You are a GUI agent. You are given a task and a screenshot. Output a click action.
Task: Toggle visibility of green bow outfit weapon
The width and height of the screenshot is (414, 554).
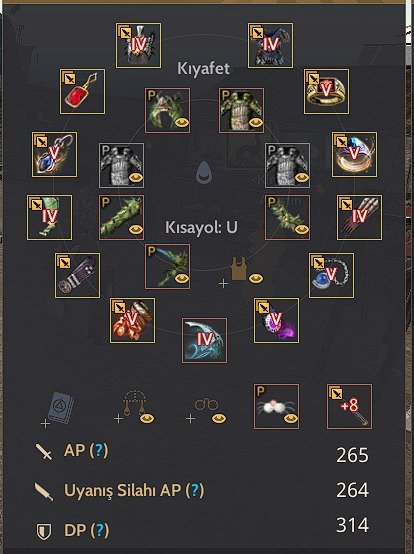click(182, 278)
